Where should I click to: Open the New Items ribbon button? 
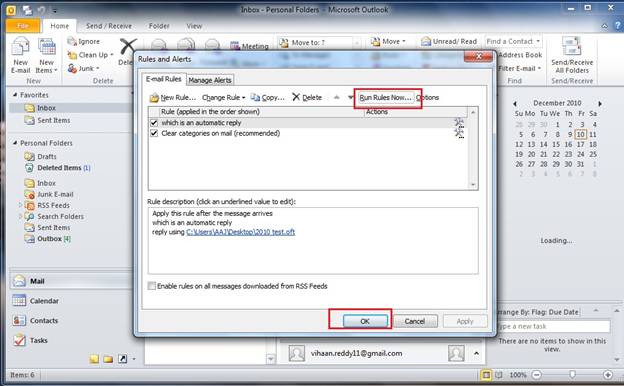pos(47,55)
